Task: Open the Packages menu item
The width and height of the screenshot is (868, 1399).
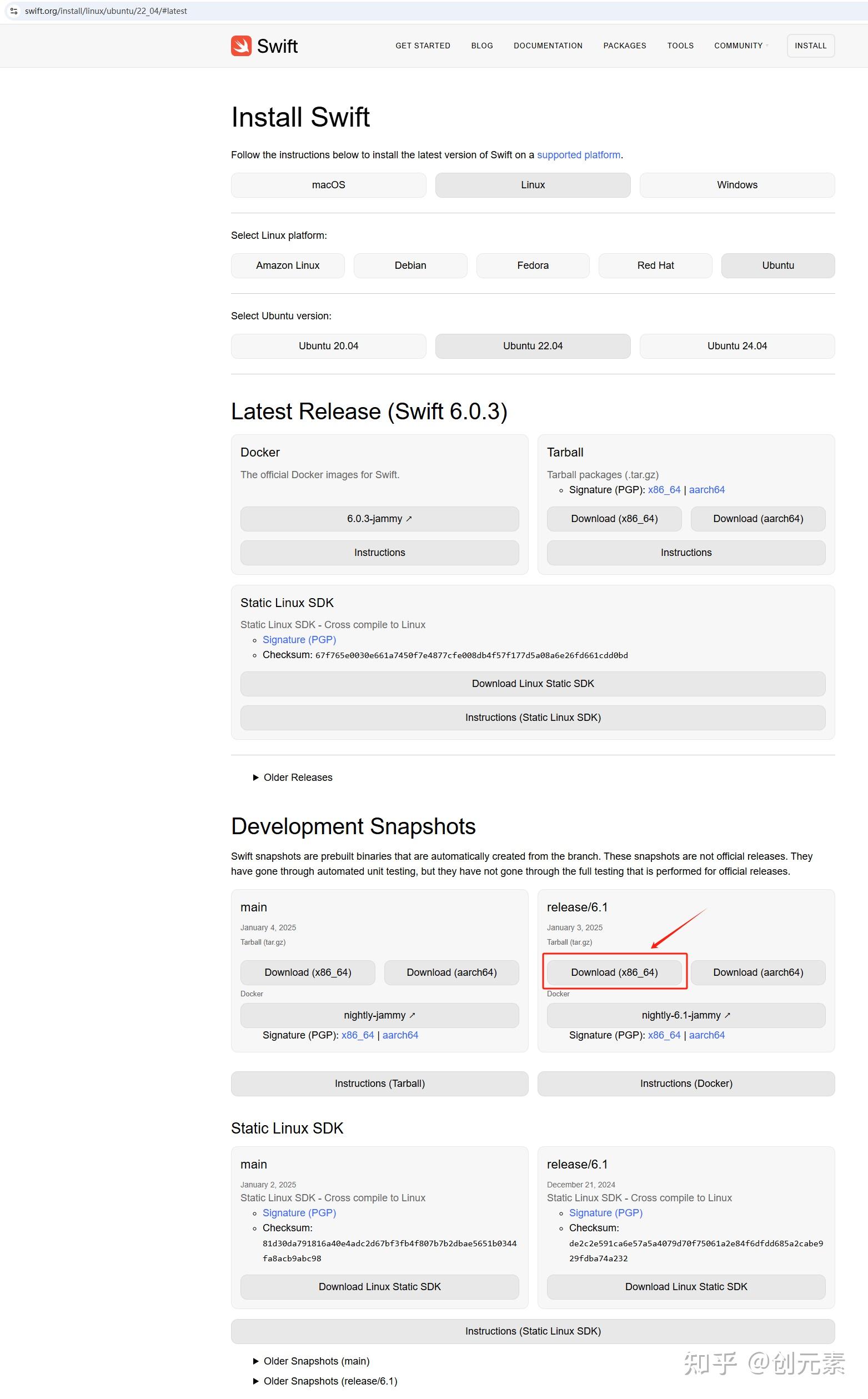Action: click(x=625, y=46)
